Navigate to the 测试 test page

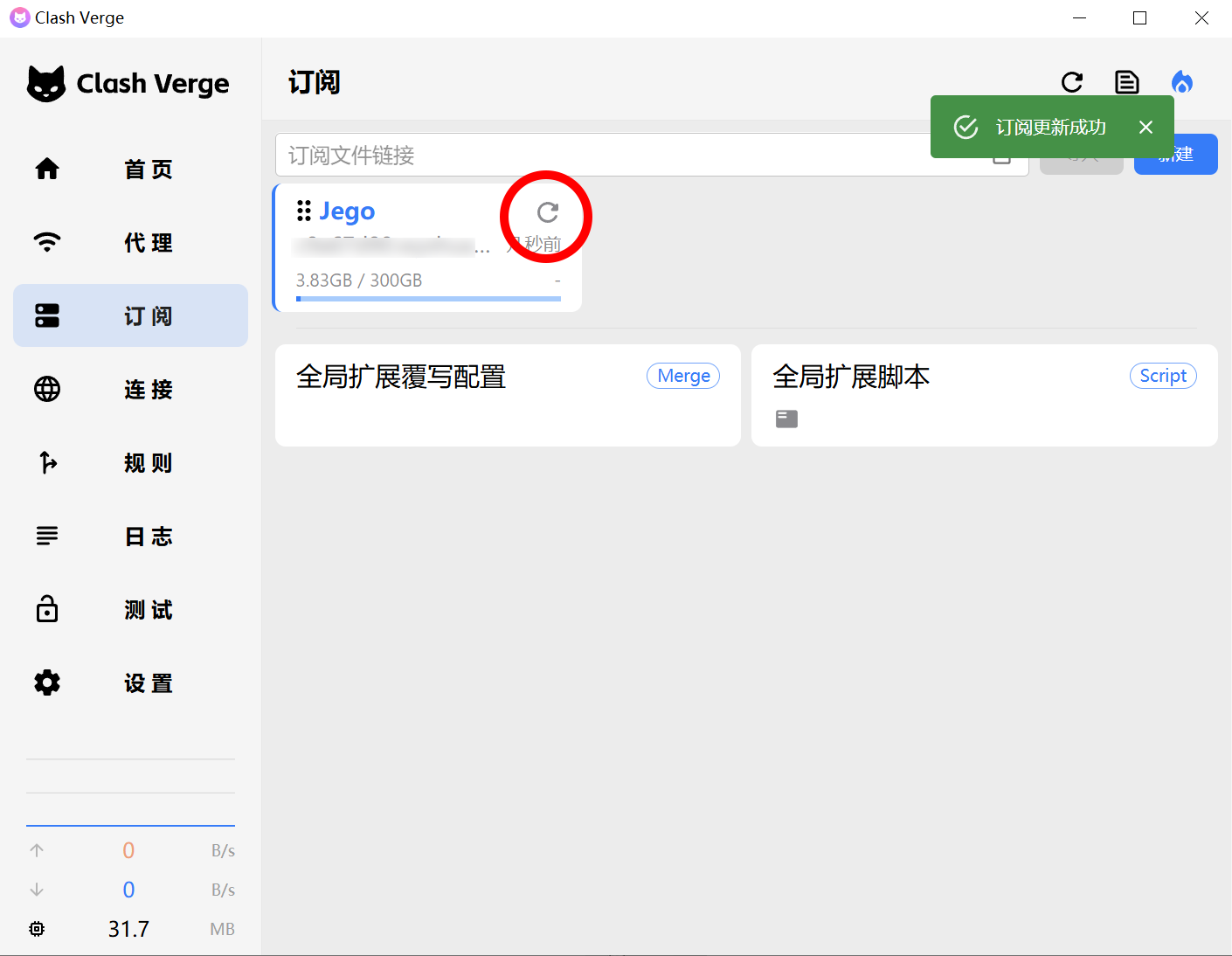coord(130,610)
